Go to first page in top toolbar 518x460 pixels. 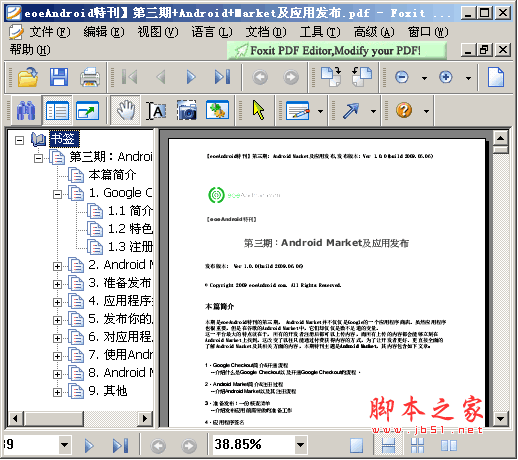tap(129, 77)
